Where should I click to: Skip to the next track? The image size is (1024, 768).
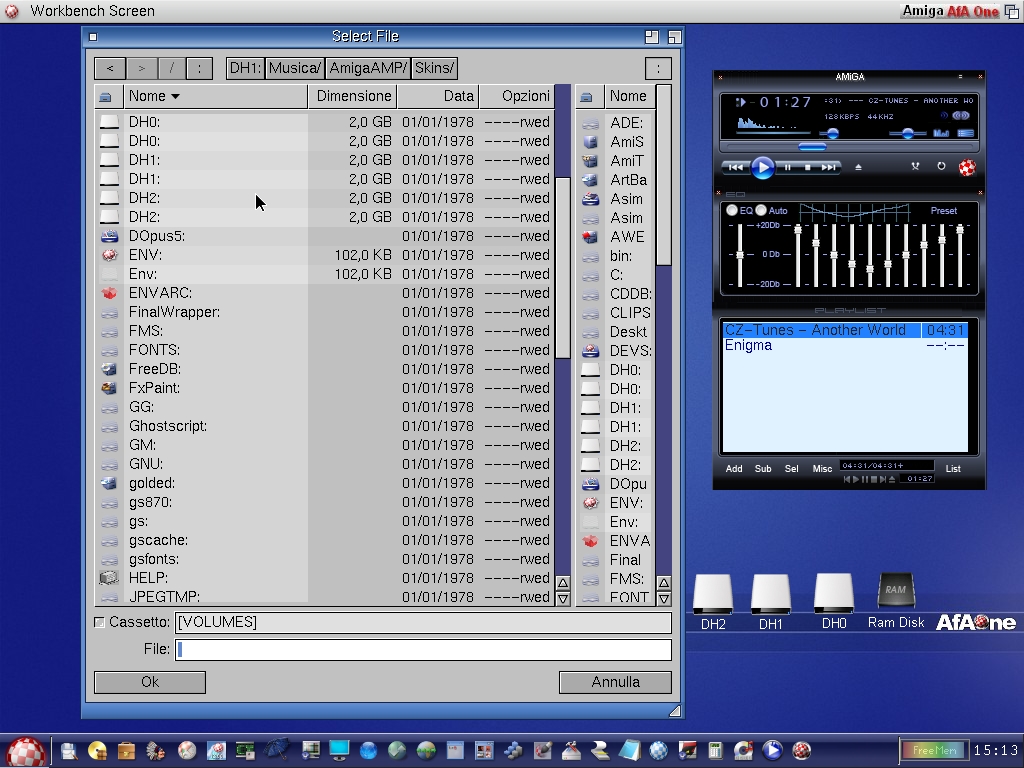coord(829,168)
